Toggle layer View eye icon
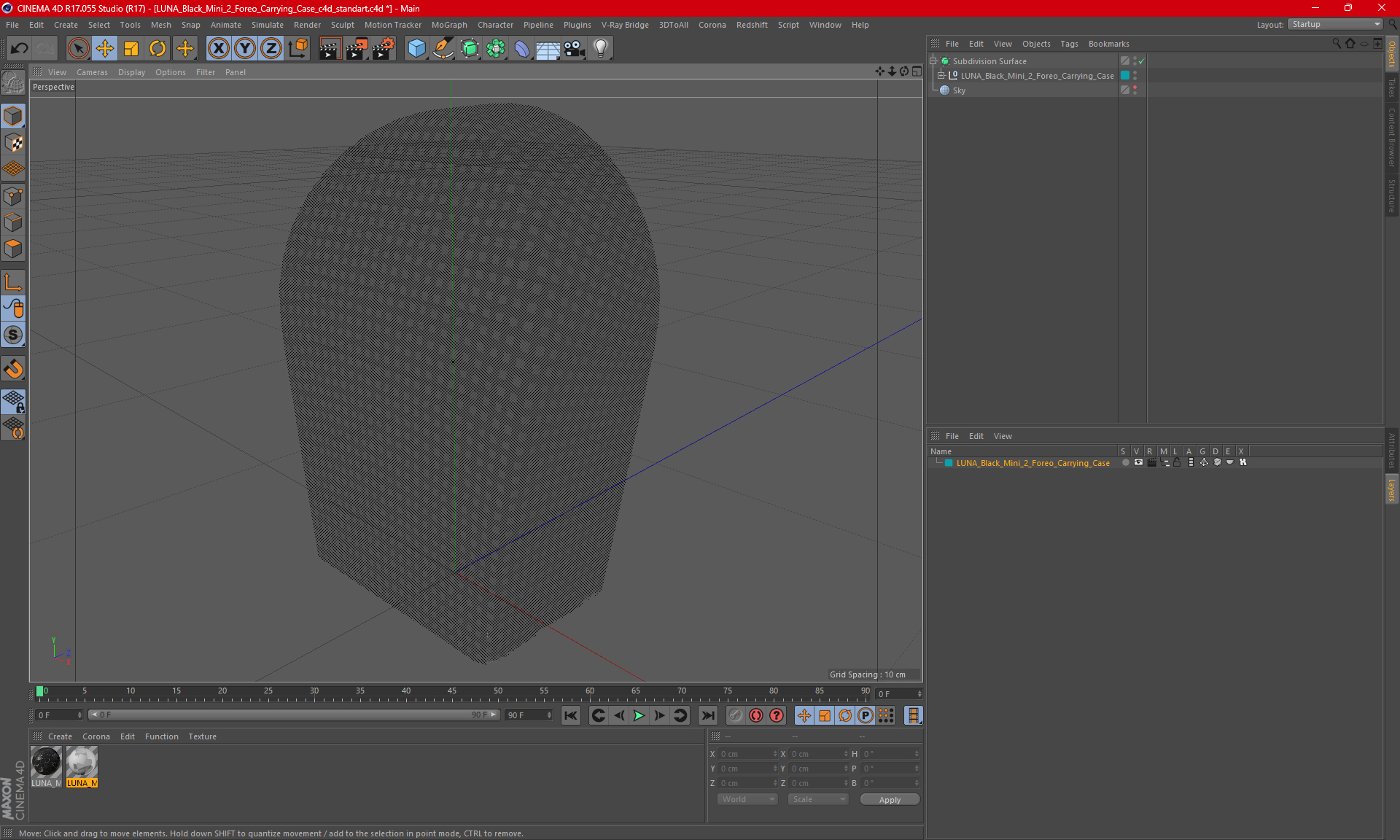 pyautogui.click(x=1138, y=462)
